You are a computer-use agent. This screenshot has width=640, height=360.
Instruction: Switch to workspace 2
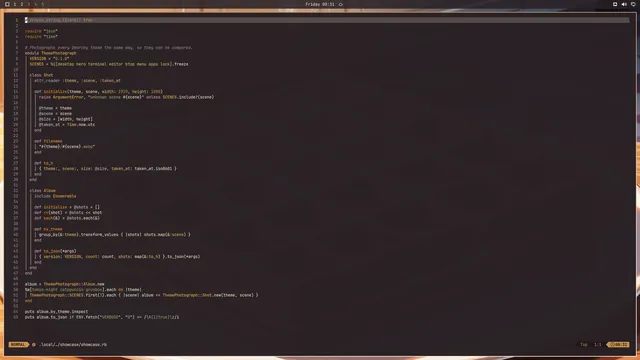click(x=22, y=4)
